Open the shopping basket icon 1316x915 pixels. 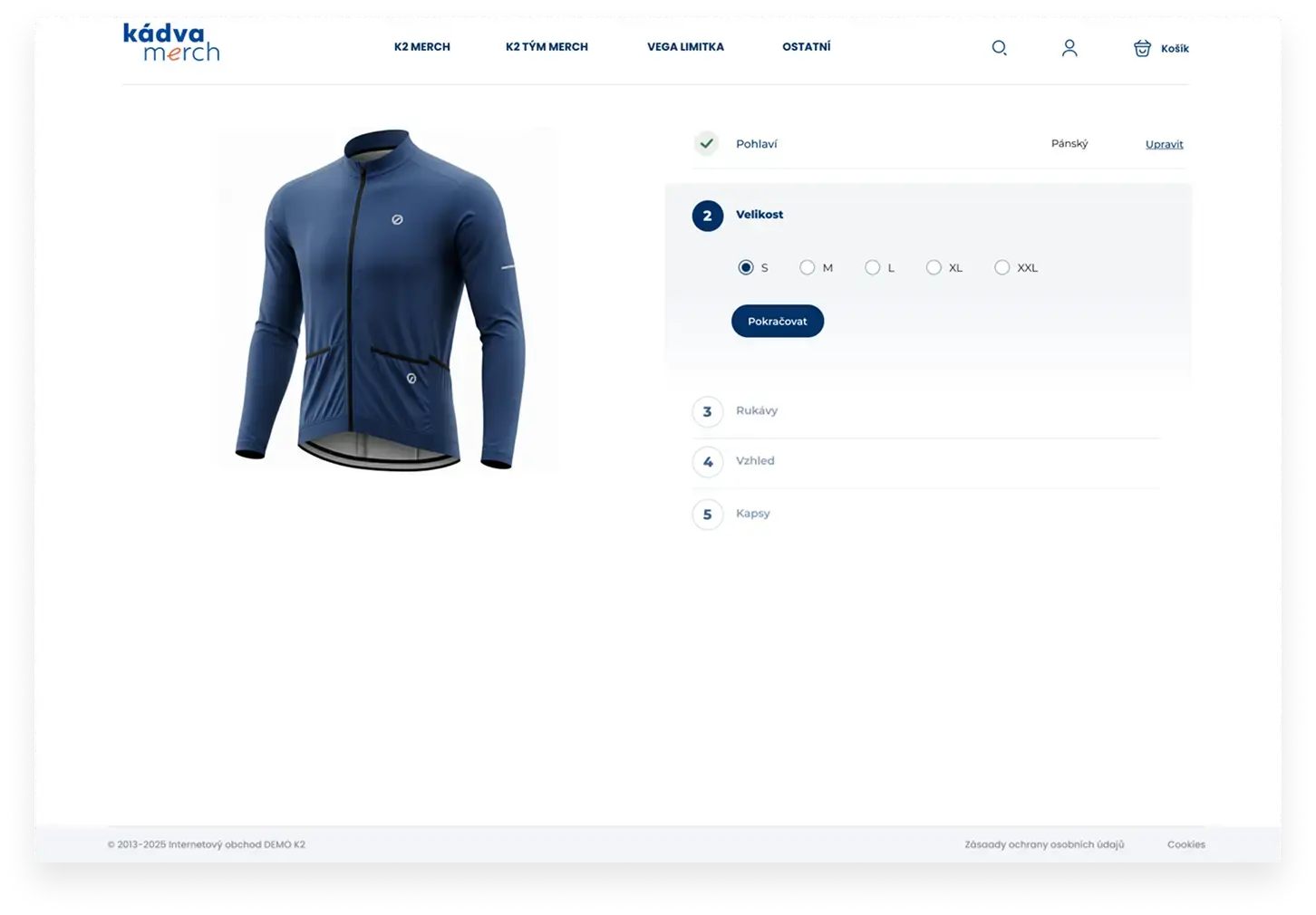click(x=1142, y=48)
